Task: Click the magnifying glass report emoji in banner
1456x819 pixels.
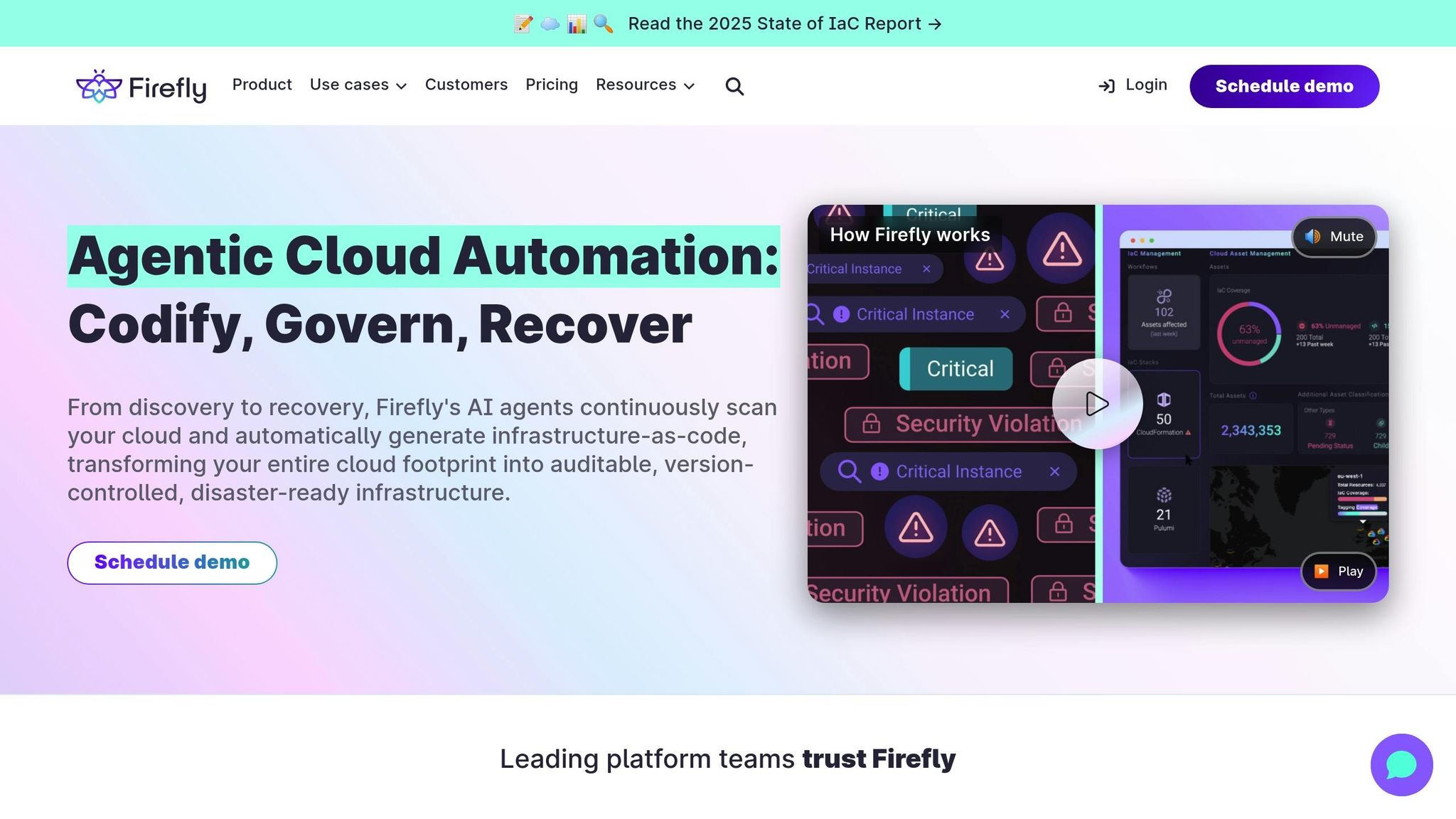Action: click(x=603, y=23)
